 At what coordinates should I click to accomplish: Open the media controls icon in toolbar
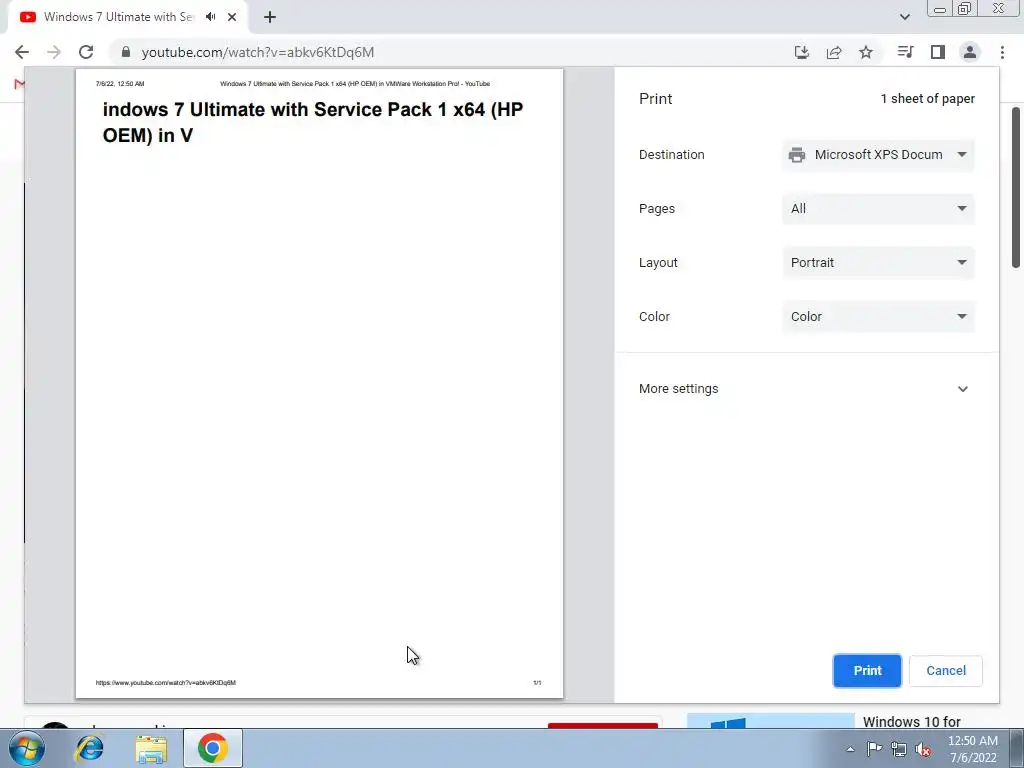coord(905,52)
